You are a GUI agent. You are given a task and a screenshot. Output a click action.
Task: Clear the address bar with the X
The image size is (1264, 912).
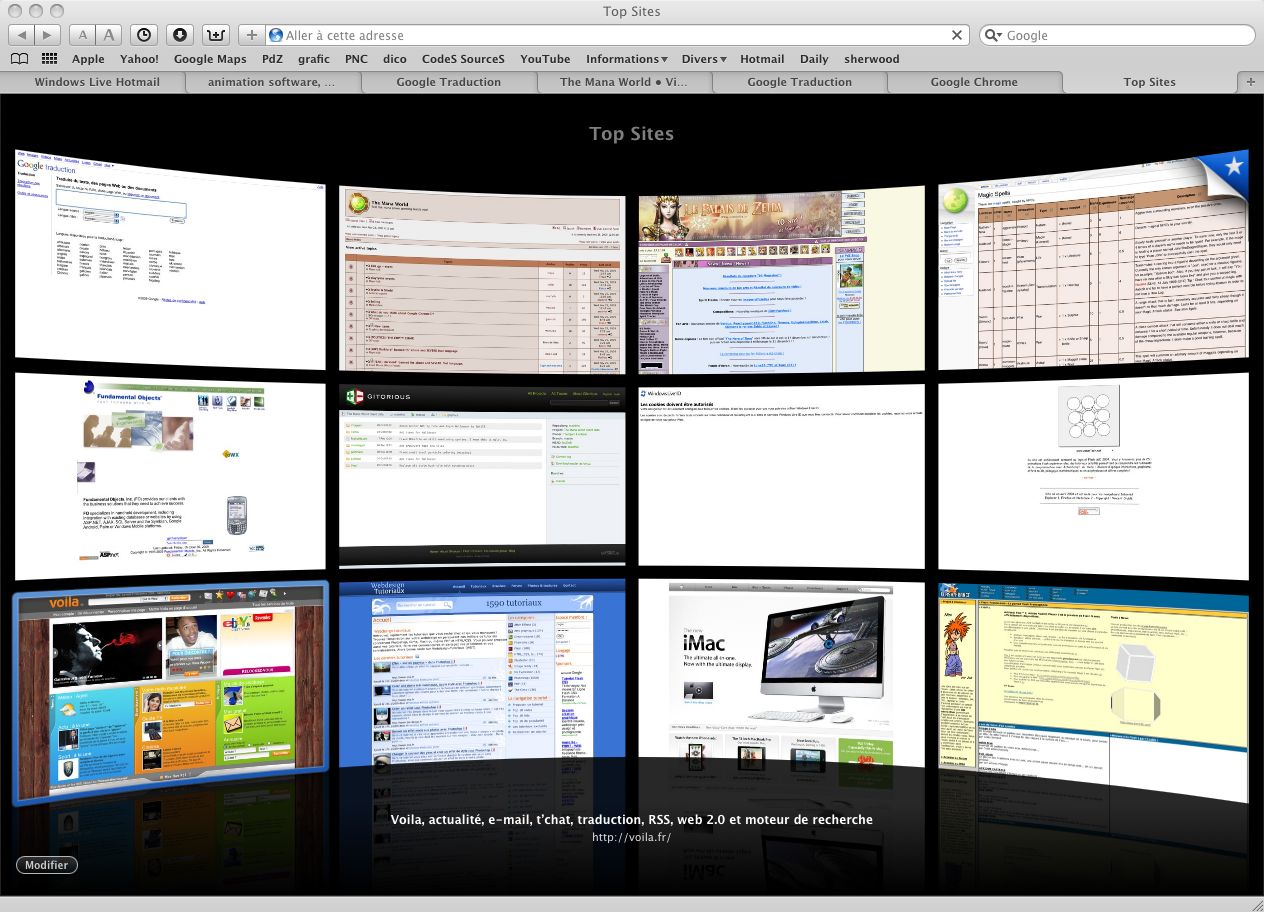[957, 35]
